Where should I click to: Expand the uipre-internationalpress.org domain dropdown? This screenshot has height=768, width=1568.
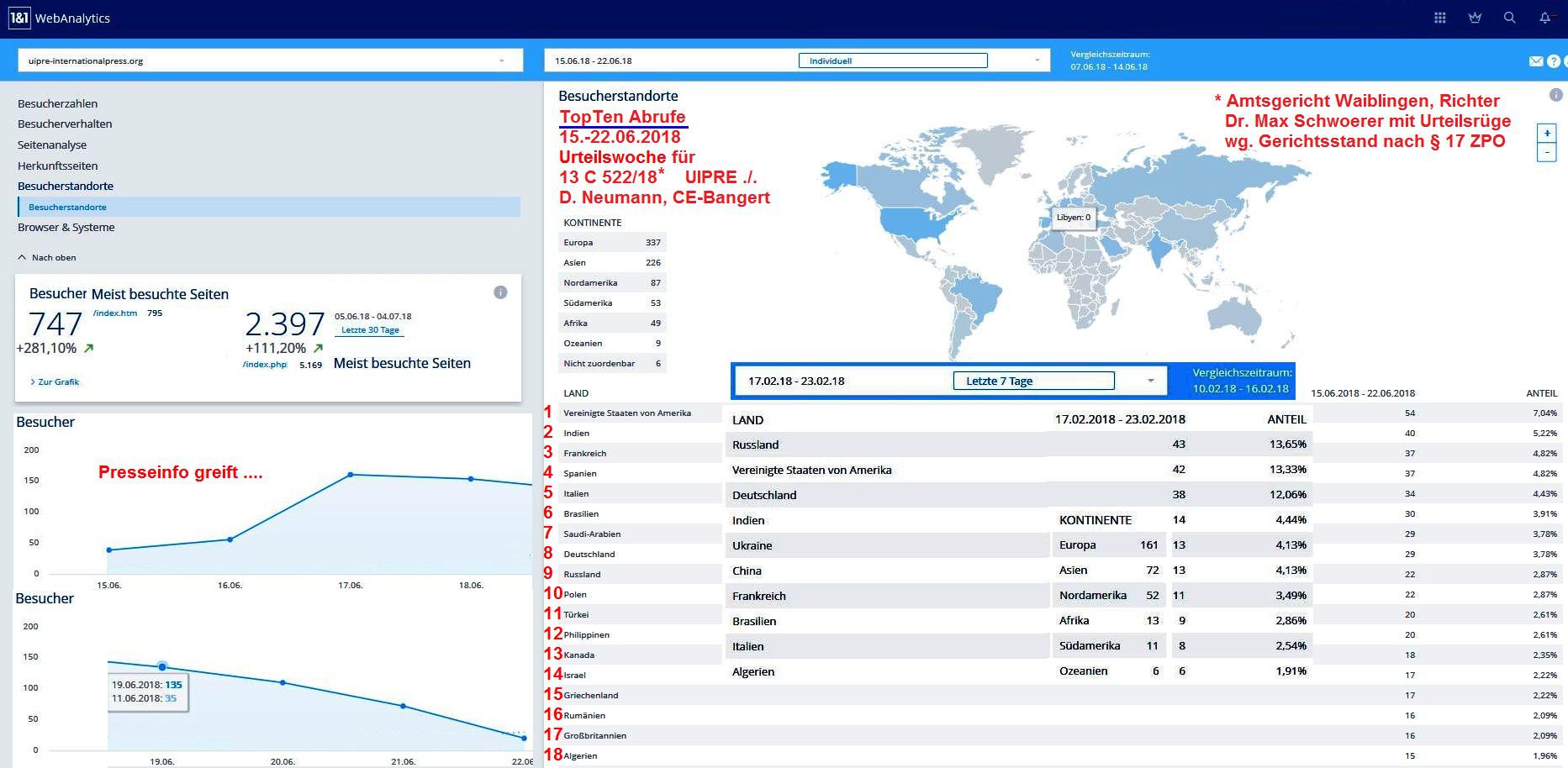click(501, 60)
